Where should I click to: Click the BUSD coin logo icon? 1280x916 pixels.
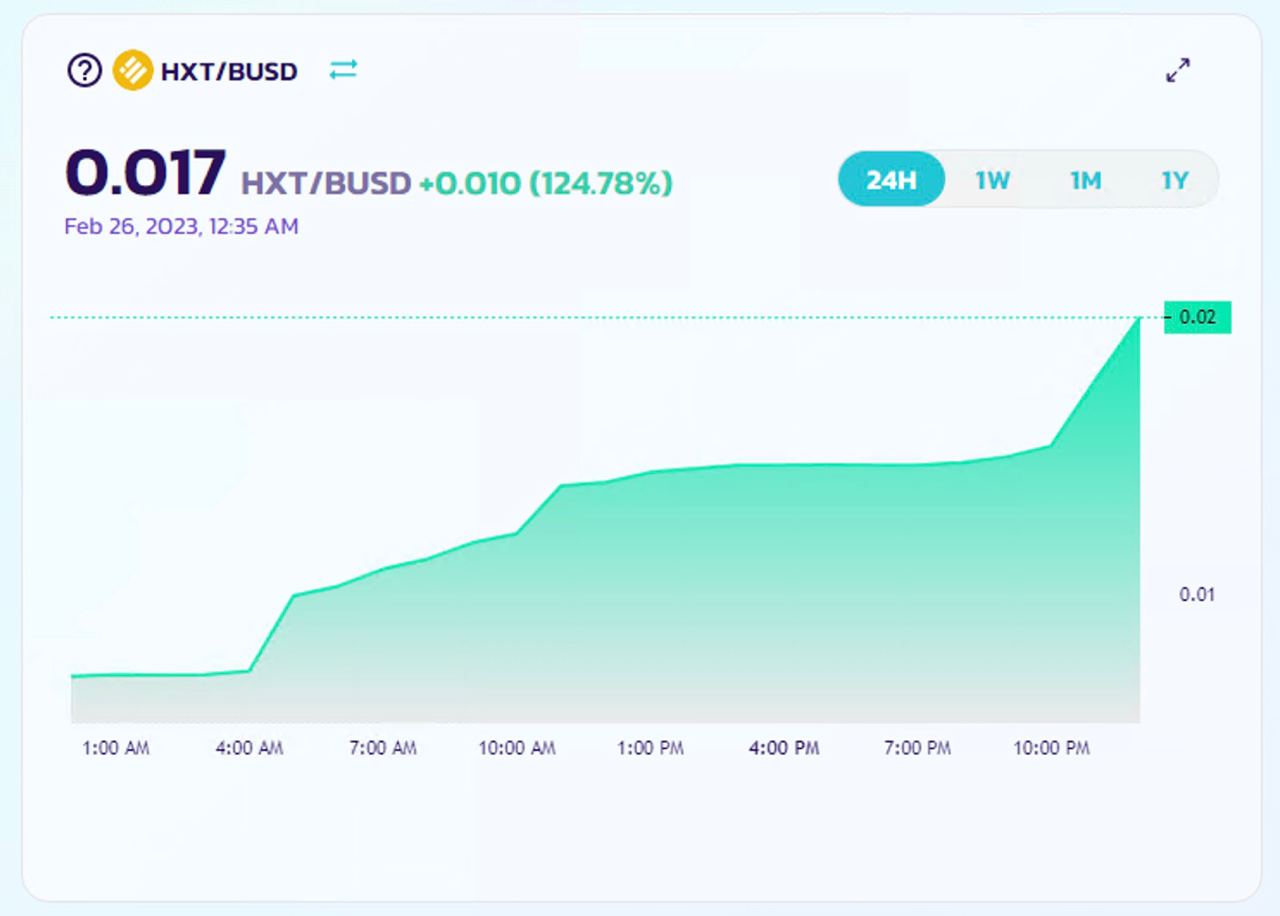tap(133, 71)
